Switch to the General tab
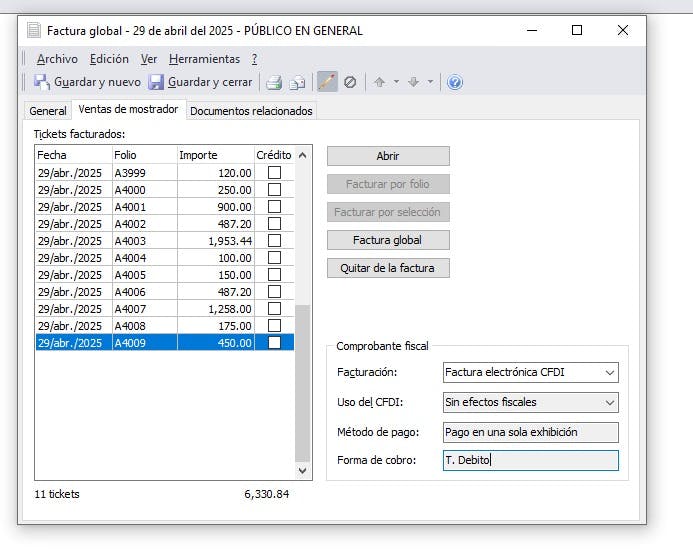Viewport: 693px width, 552px height. [x=48, y=111]
